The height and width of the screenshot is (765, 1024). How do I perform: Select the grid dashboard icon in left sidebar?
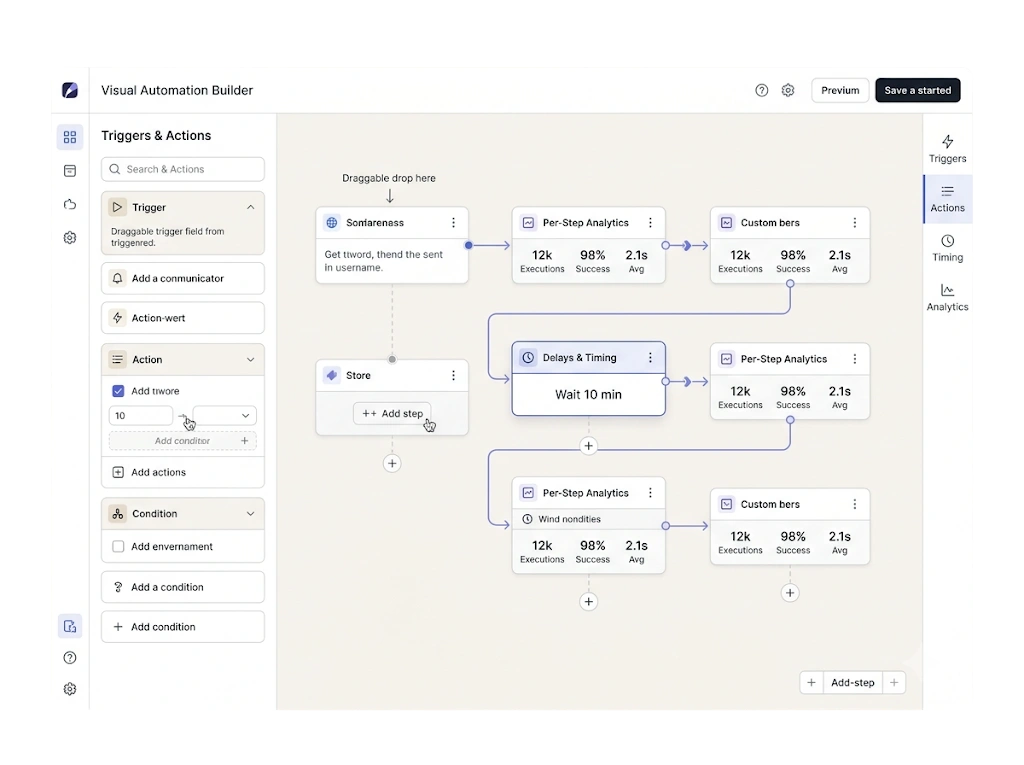(x=70, y=137)
